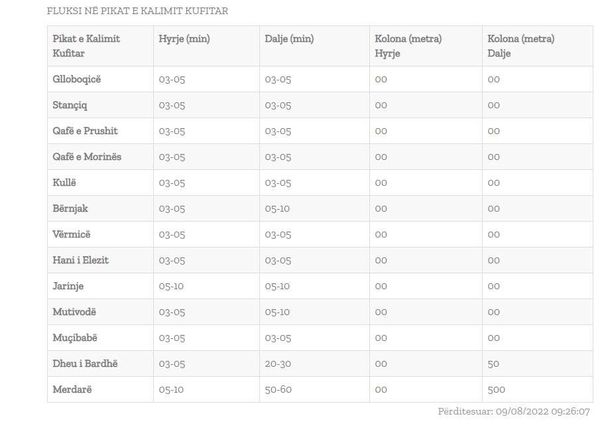This screenshot has height=428, width=600.
Task: Select the Stançiq row name cell
Action: (70, 105)
